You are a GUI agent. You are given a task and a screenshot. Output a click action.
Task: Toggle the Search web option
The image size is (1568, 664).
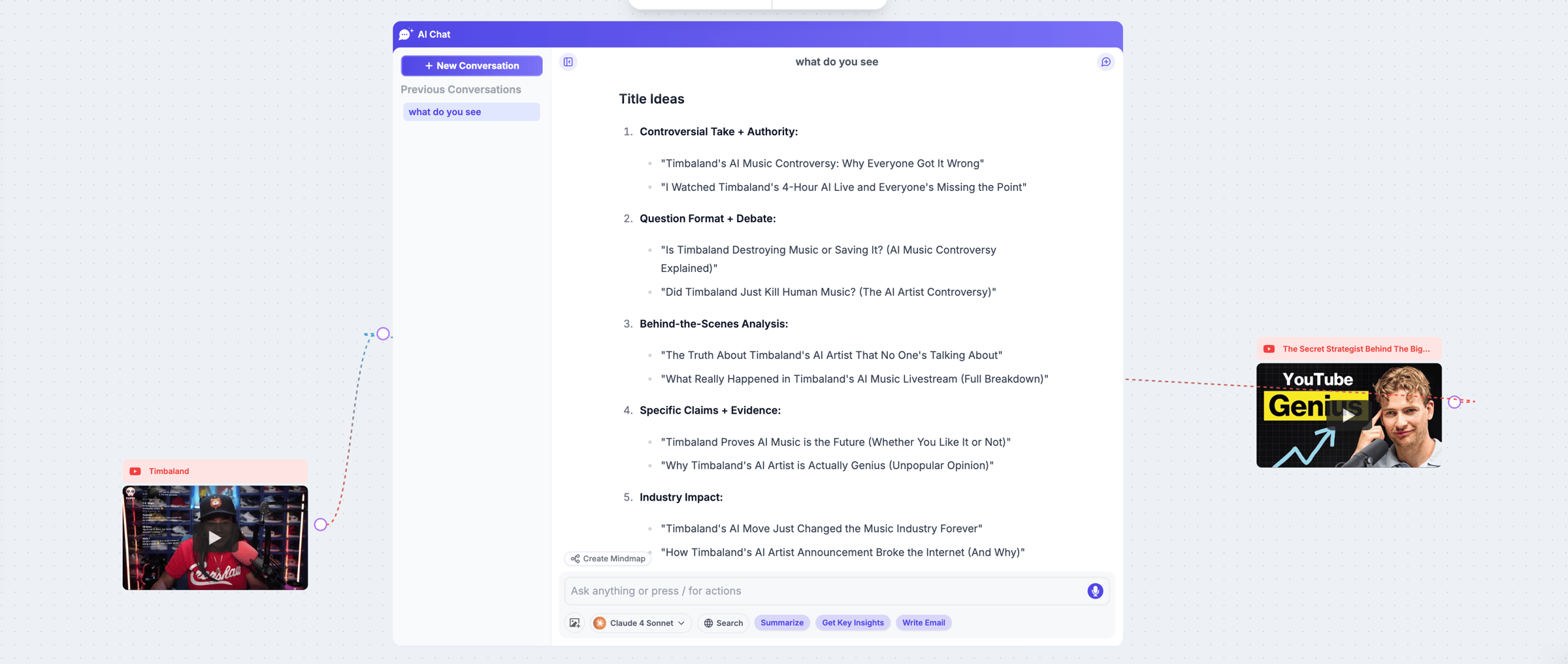pyautogui.click(x=723, y=623)
